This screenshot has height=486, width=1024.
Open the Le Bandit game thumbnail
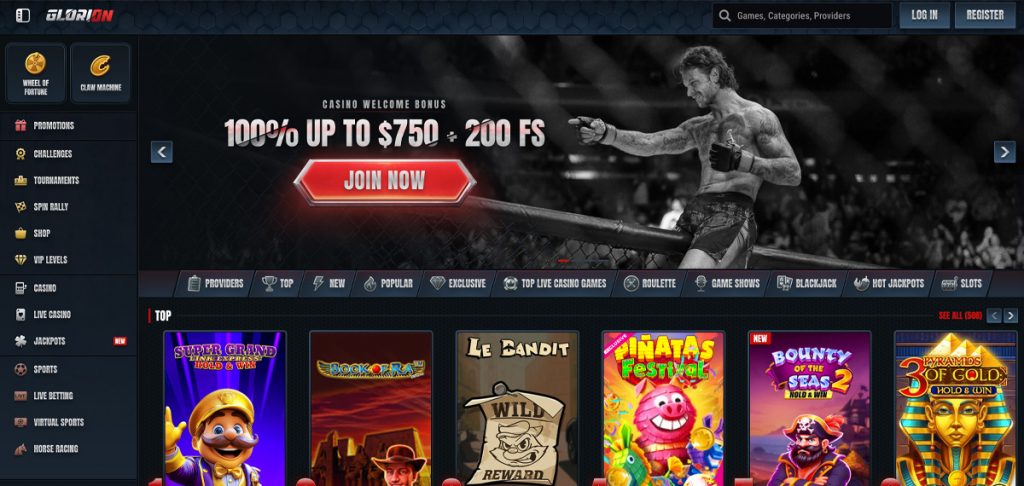(517, 408)
